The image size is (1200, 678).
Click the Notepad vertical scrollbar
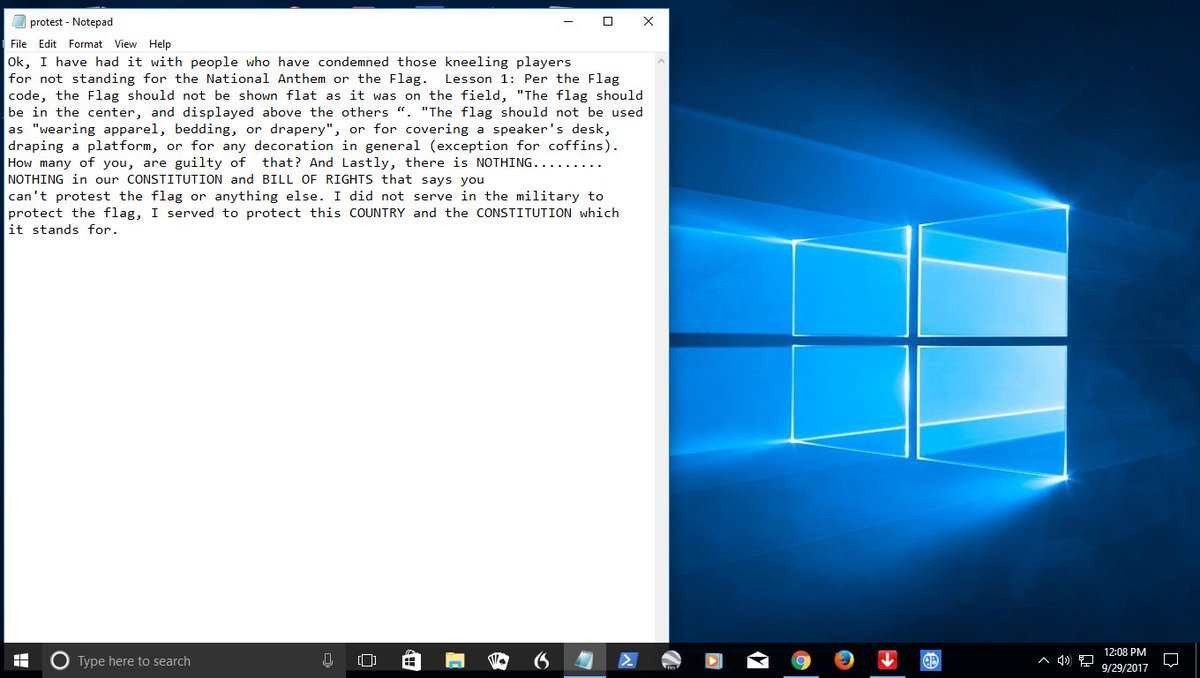(661, 347)
